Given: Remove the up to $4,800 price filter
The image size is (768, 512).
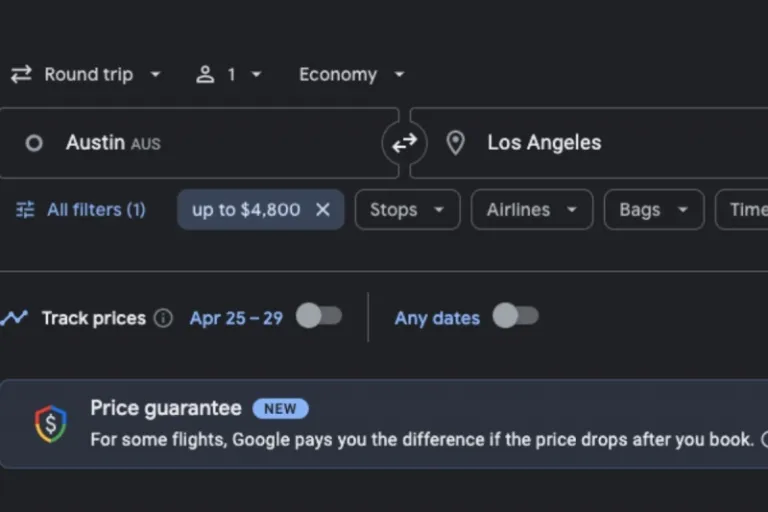Looking at the screenshot, I should pos(323,210).
